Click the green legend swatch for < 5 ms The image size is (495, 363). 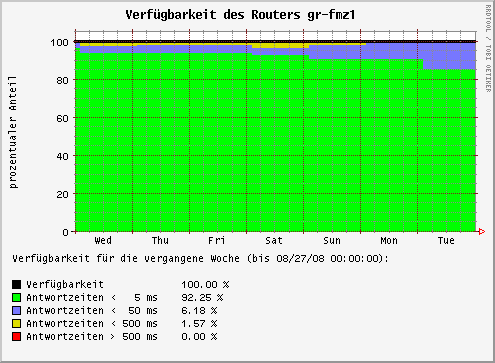tap(17, 297)
